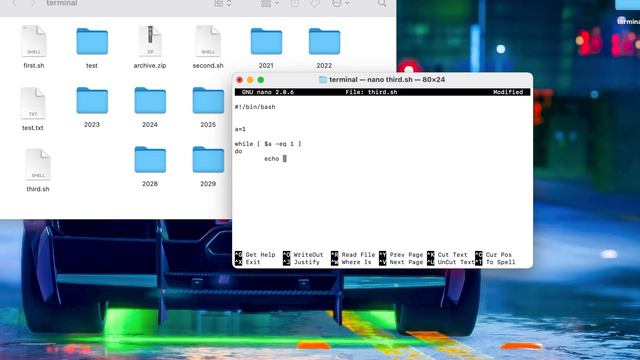The width and height of the screenshot is (640, 360).
Task: Click the 'test.txt' file name label
Action: (33, 128)
